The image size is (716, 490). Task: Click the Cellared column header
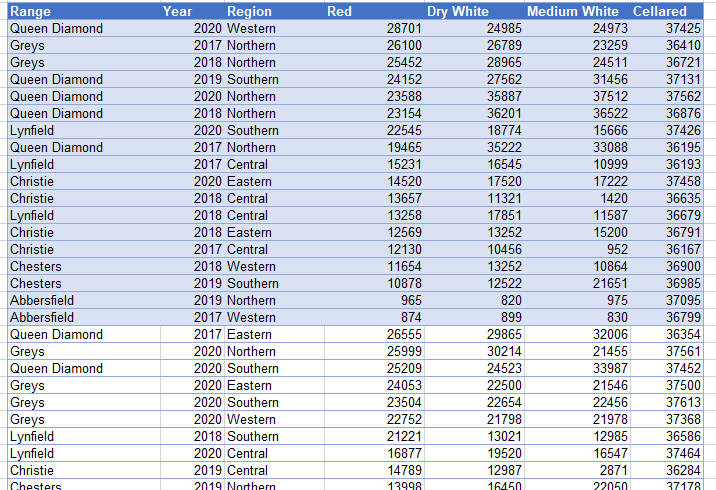(x=660, y=11)
